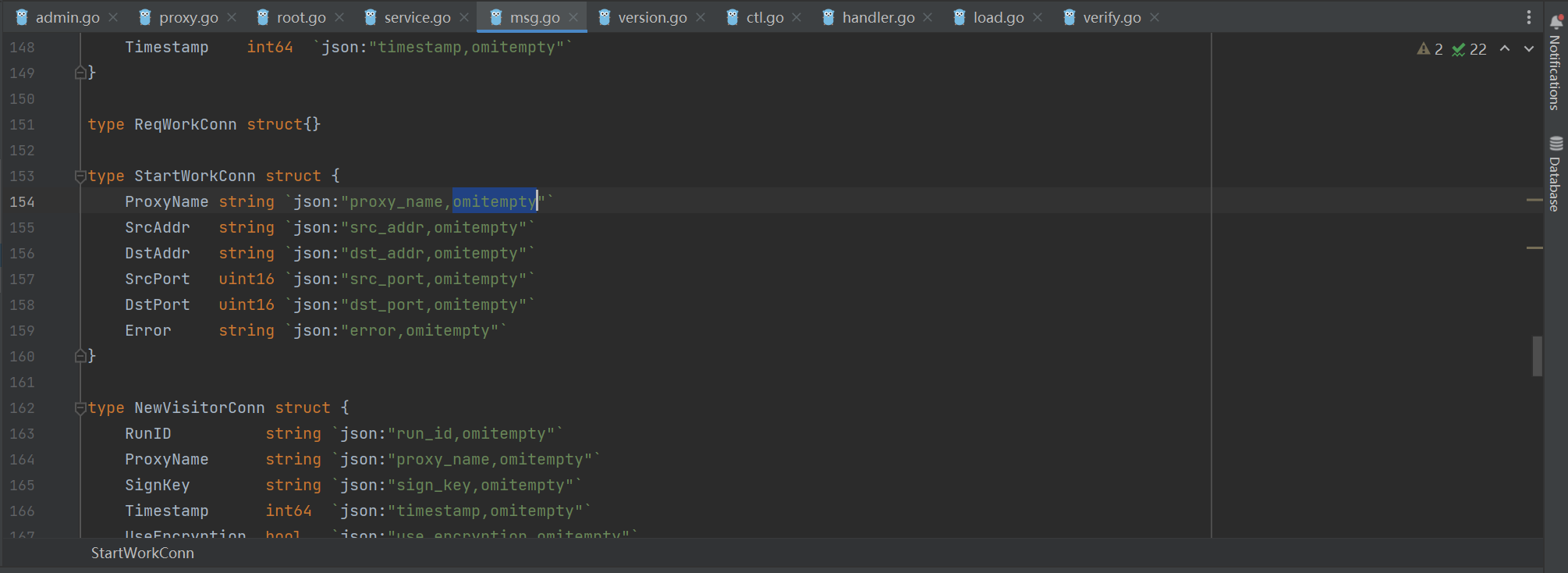Click fold end marker on line 149

pos(80,73)
